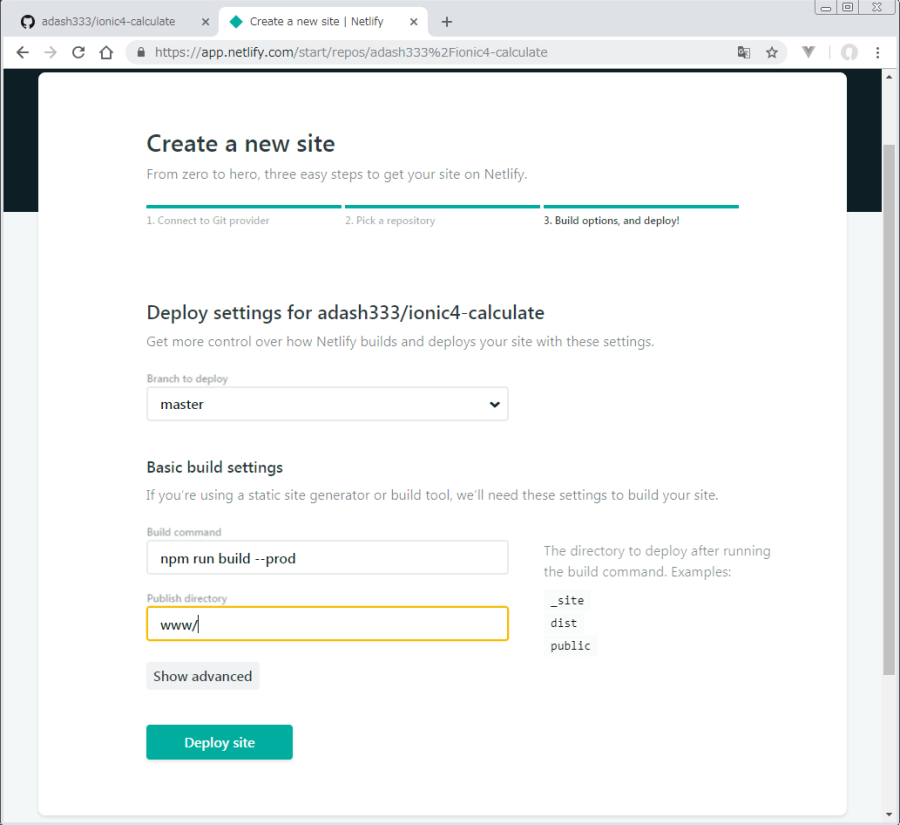Click the user profile avatar icon

click(849, 52)
